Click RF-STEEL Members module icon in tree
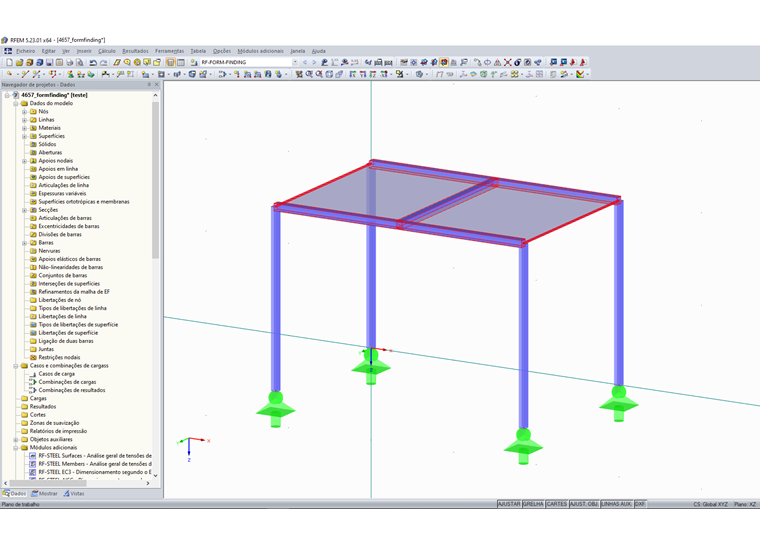760x545 pixels. [x=33, y=464]
